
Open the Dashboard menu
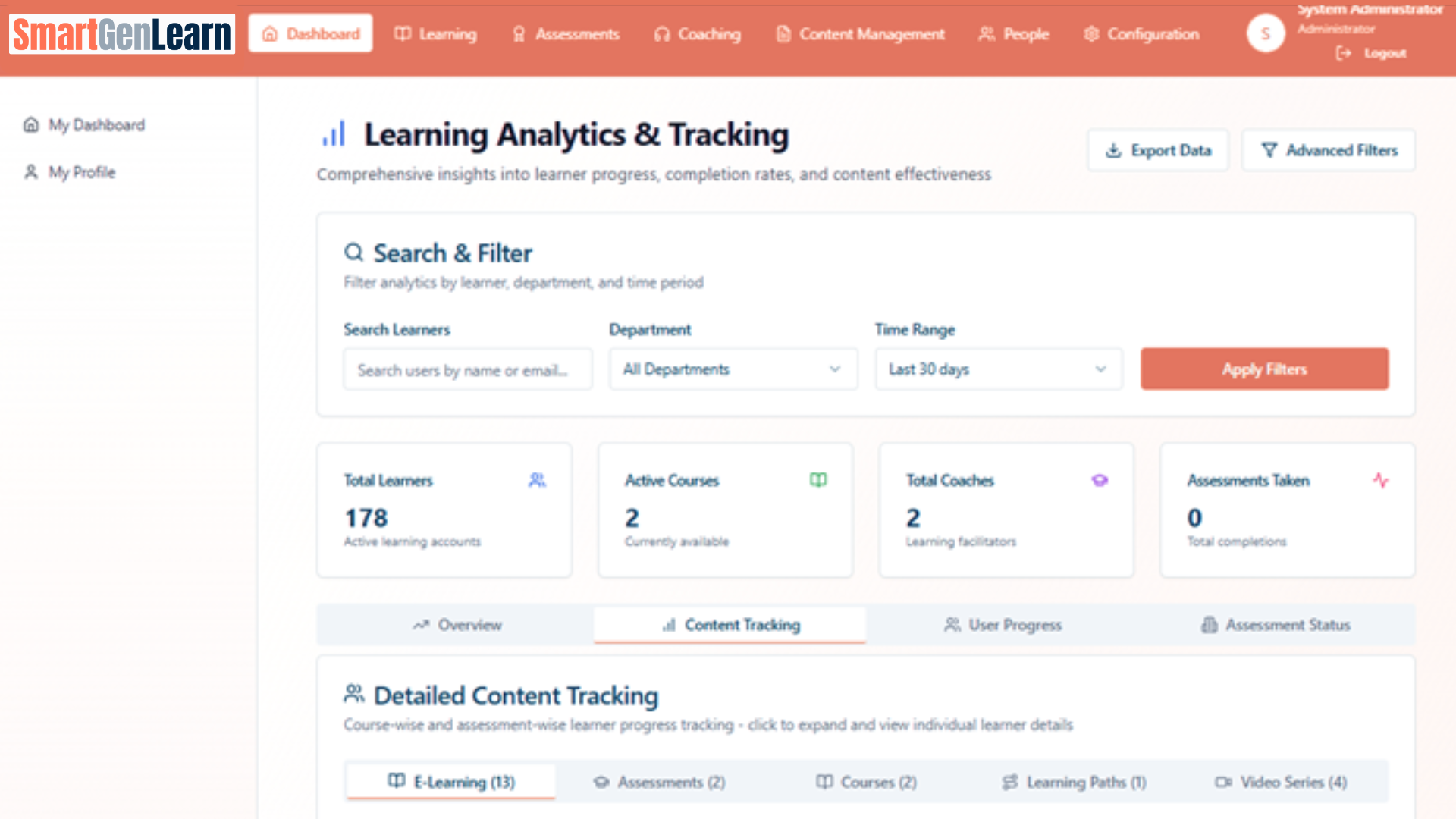coord(311,33)
